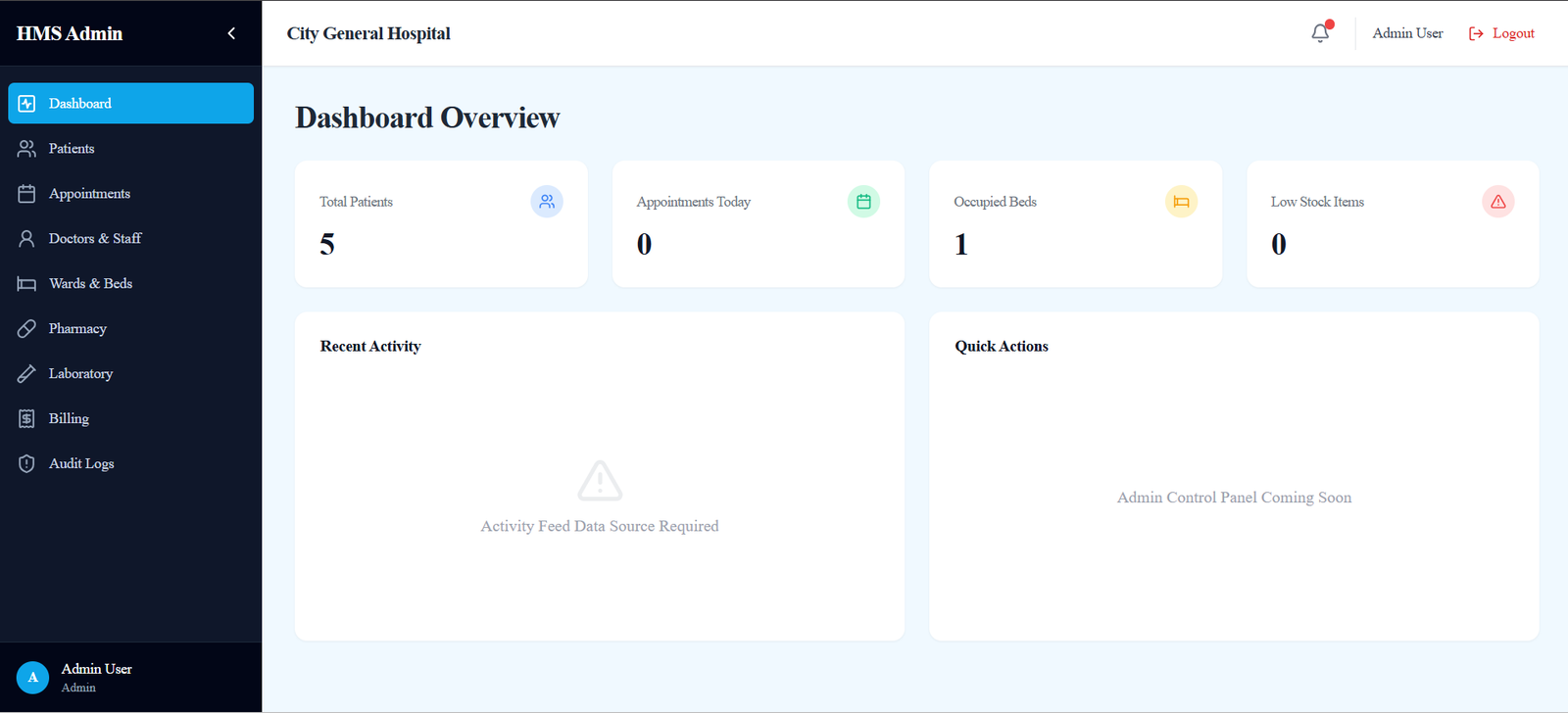Open the Patients page
Screen dimensions: 1568x713
coord(130,148)
